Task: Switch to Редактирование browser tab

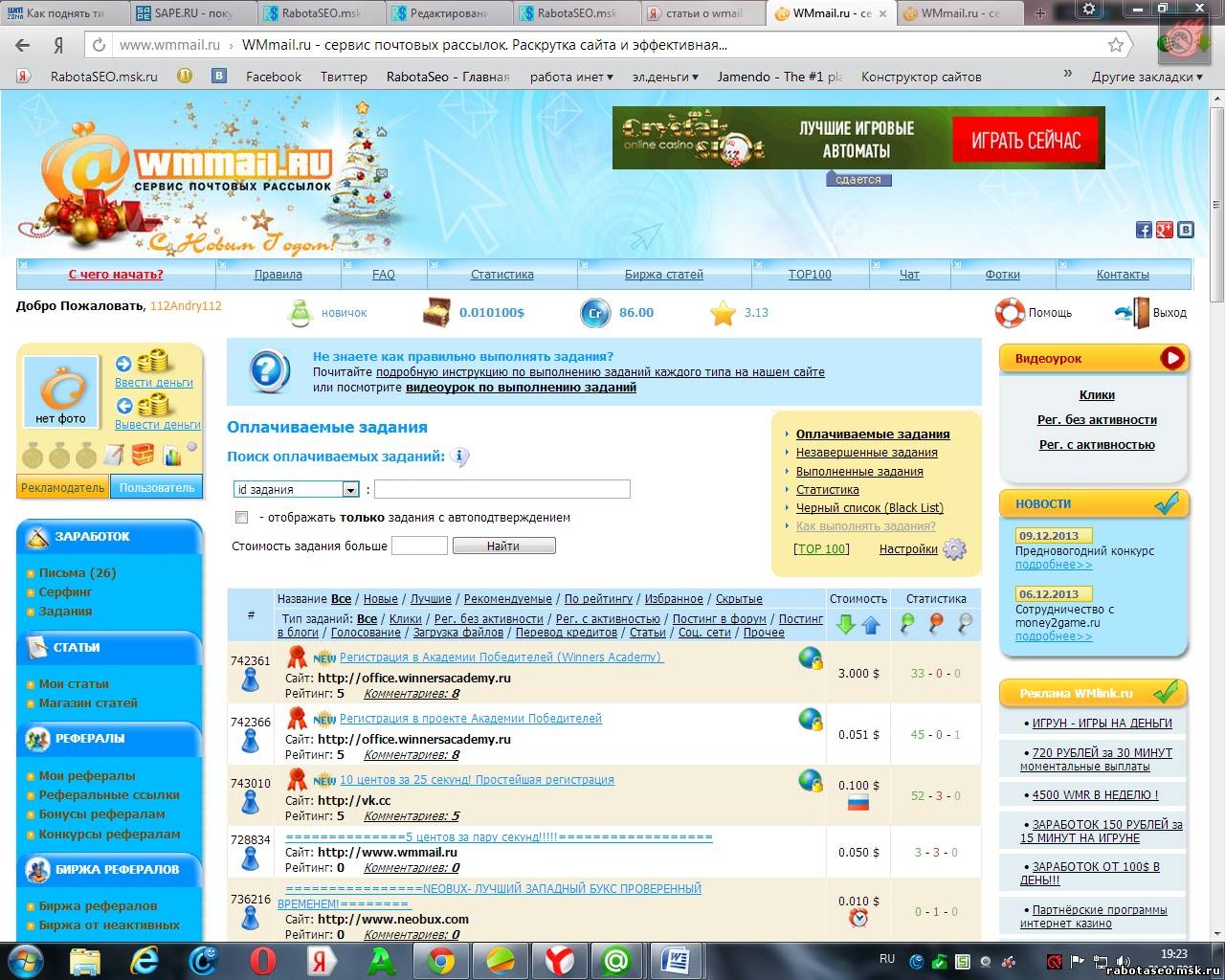Action: point(448,13)
